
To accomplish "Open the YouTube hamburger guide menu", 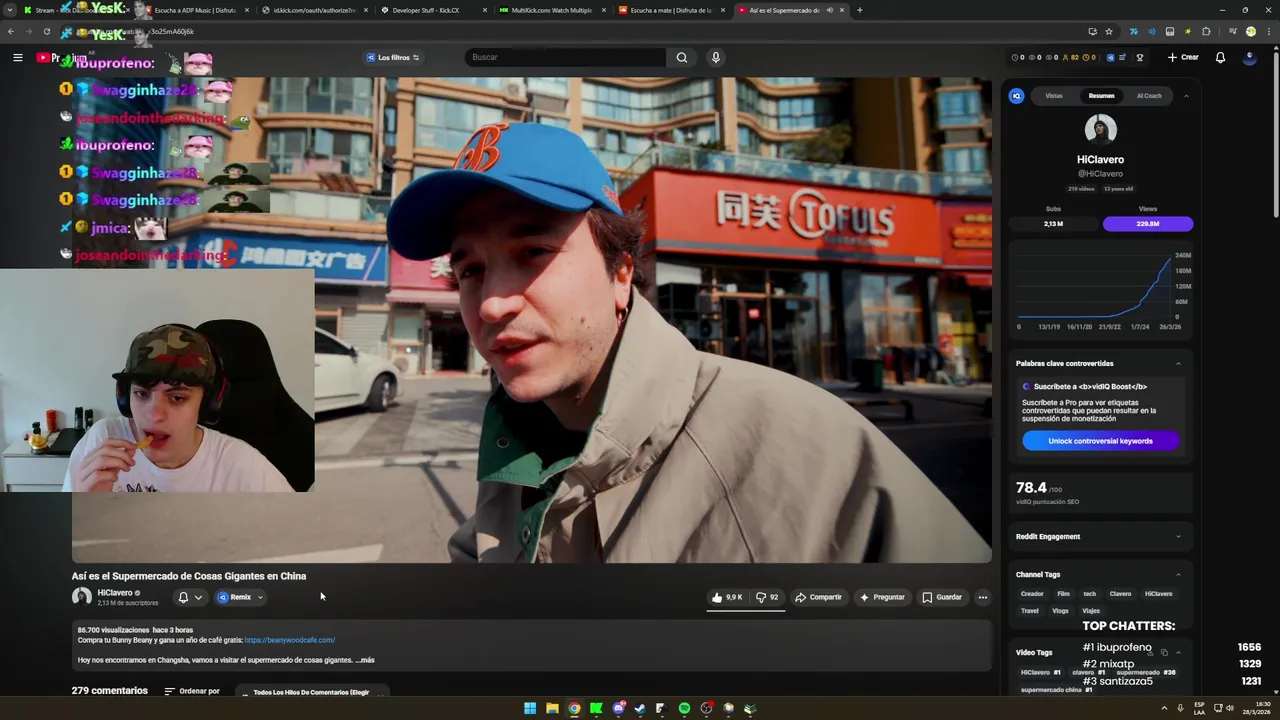I will [17, 57].
